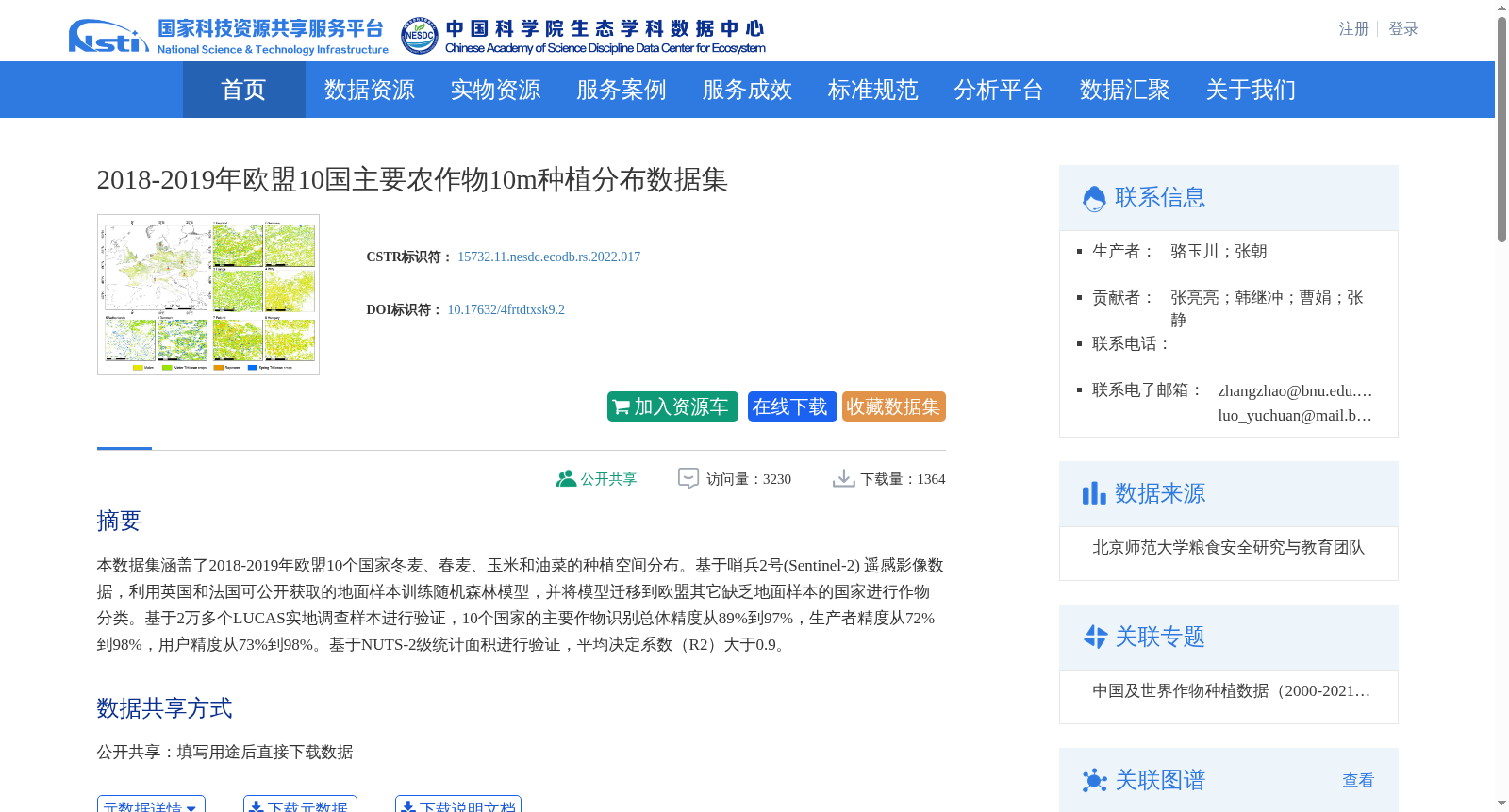Image resolution: width=1509 pixels, height=812 pixels.
Task: Open the 中国及世界作物种植数据 related topic
Action: coord(1231,690)
